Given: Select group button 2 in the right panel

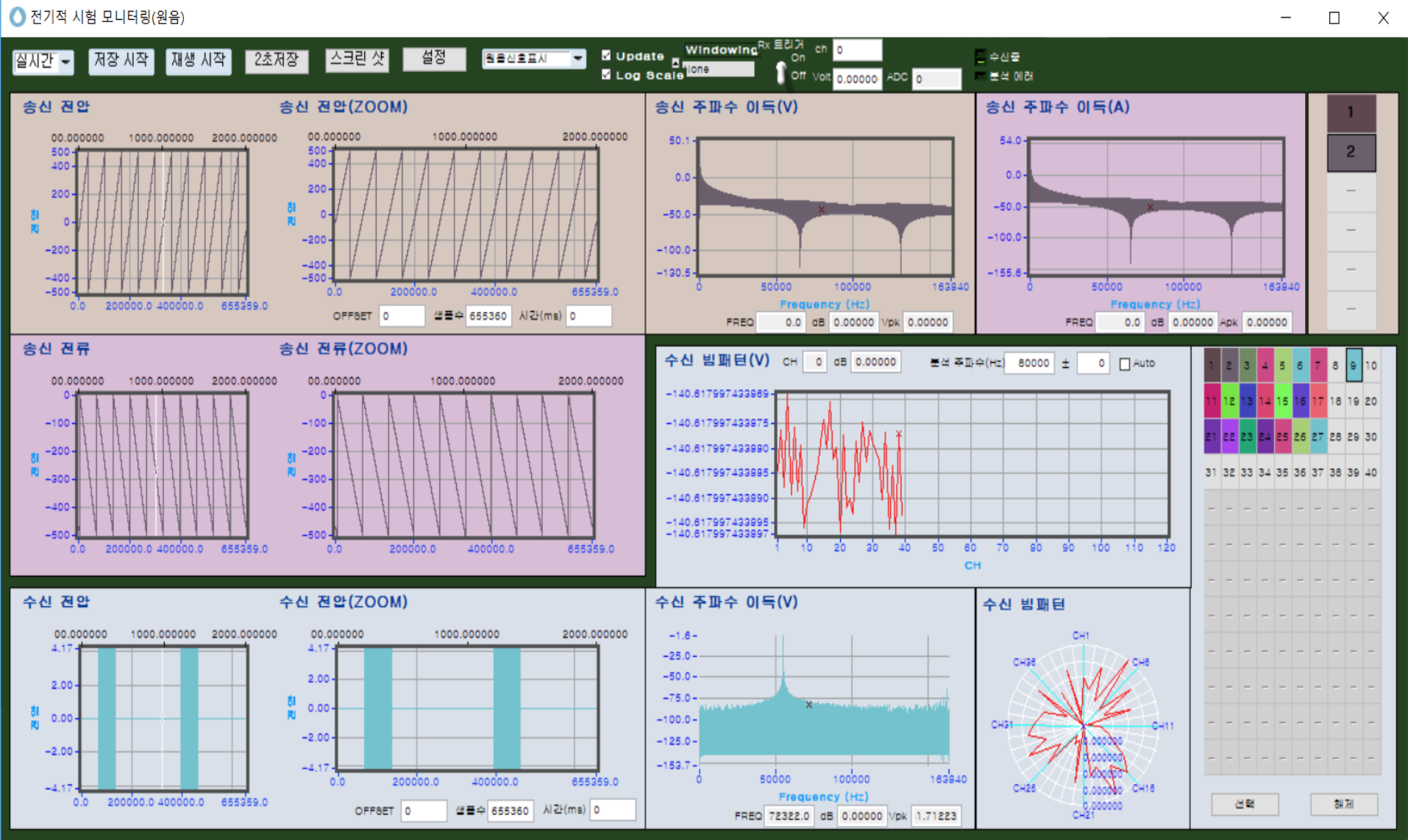Looking at the screenshot, I should [x=1351, y=152].
